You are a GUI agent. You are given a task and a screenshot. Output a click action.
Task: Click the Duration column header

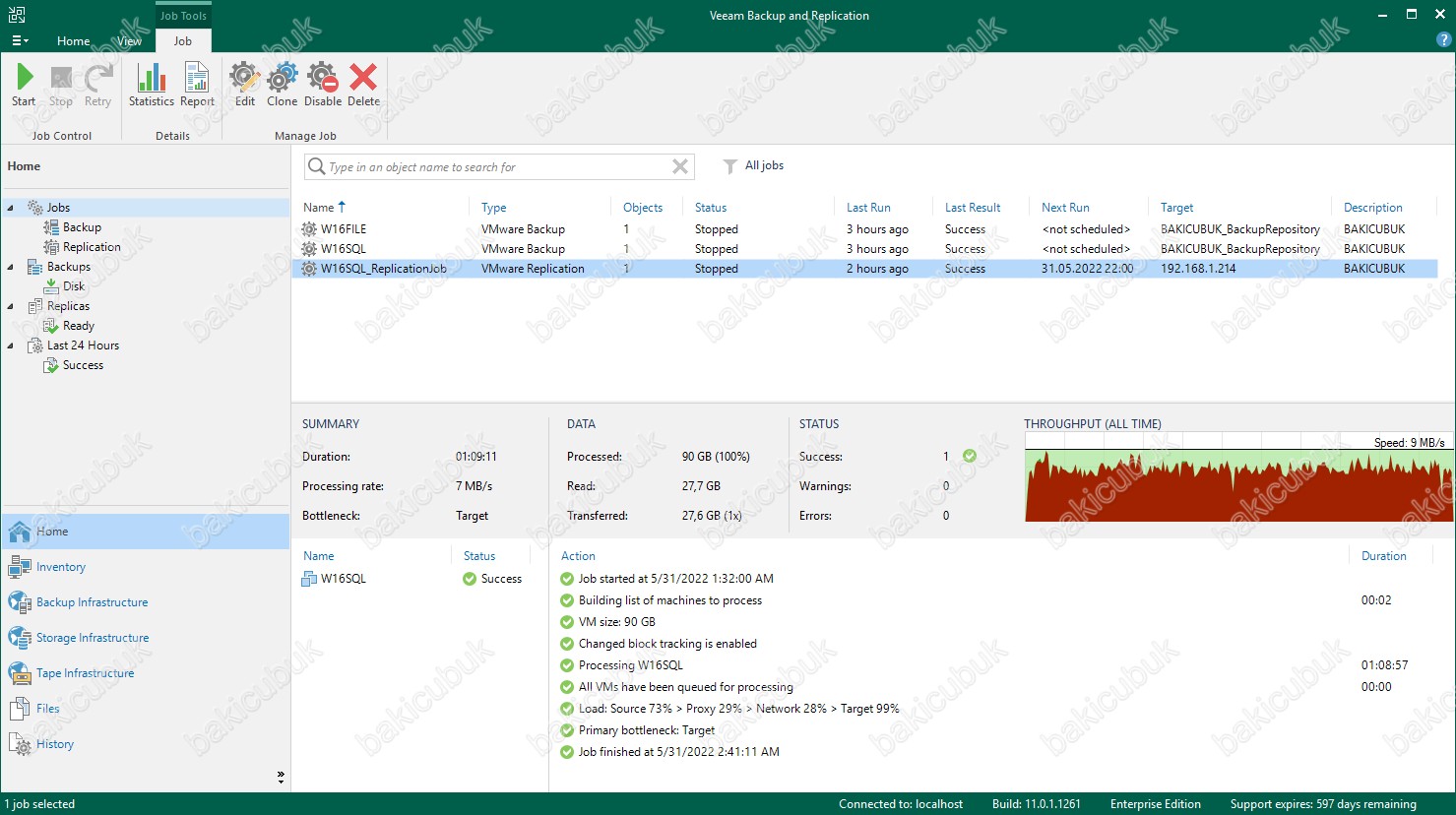tap(1383, 556)
